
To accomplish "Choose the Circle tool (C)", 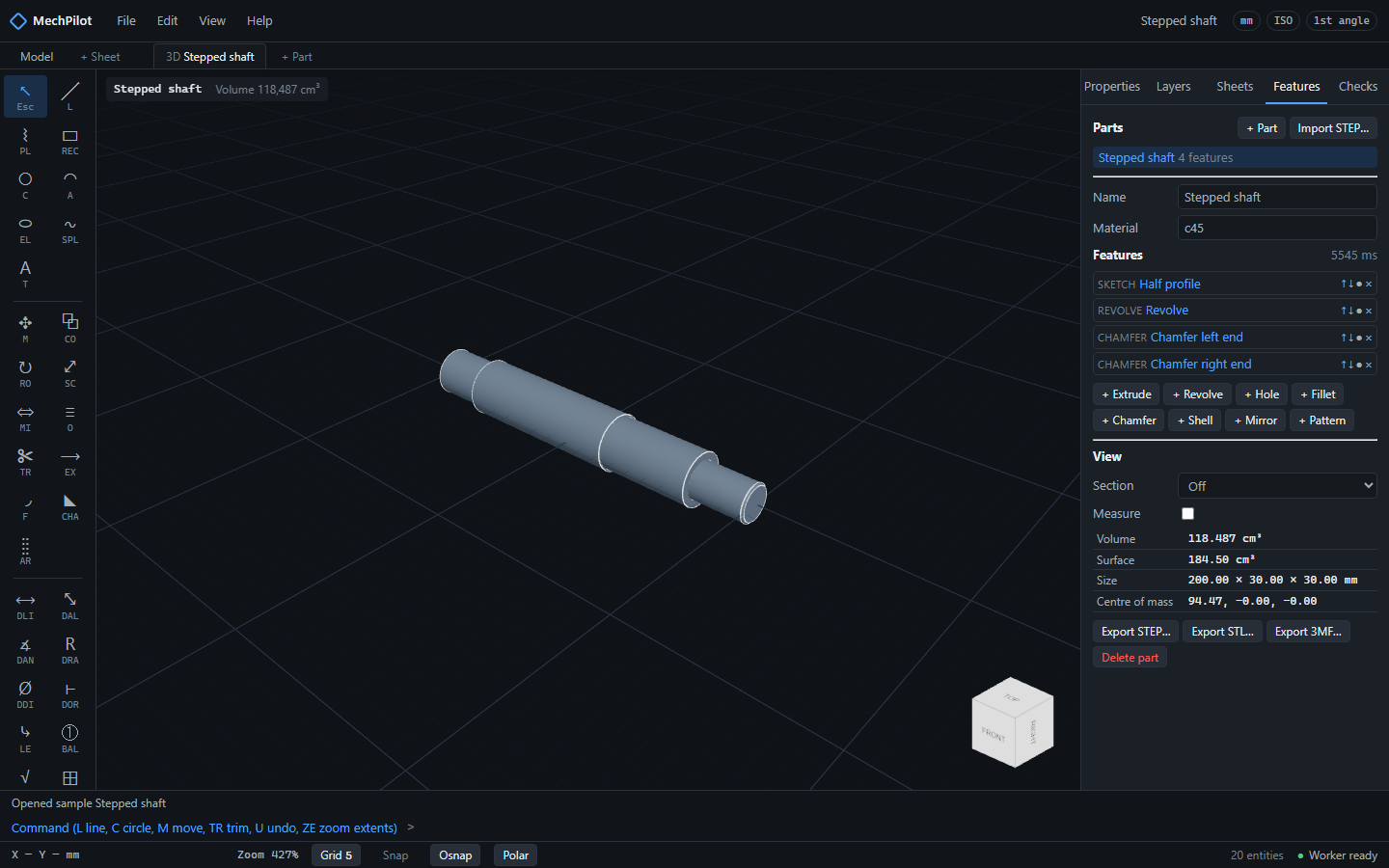I will point(25,185).
